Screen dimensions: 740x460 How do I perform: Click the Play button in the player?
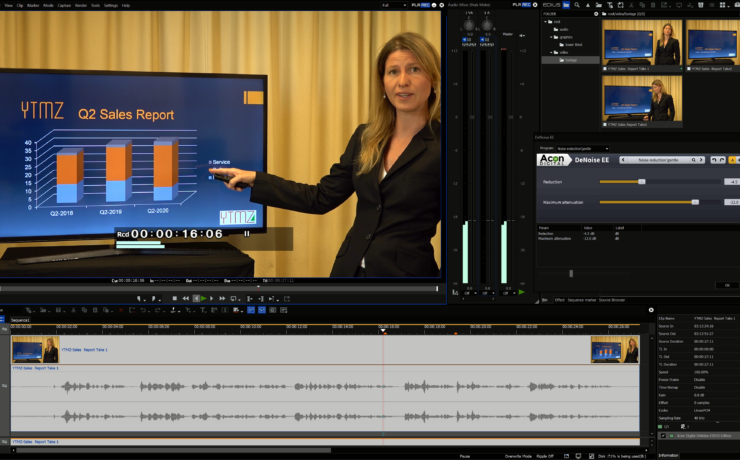point(204,298)
